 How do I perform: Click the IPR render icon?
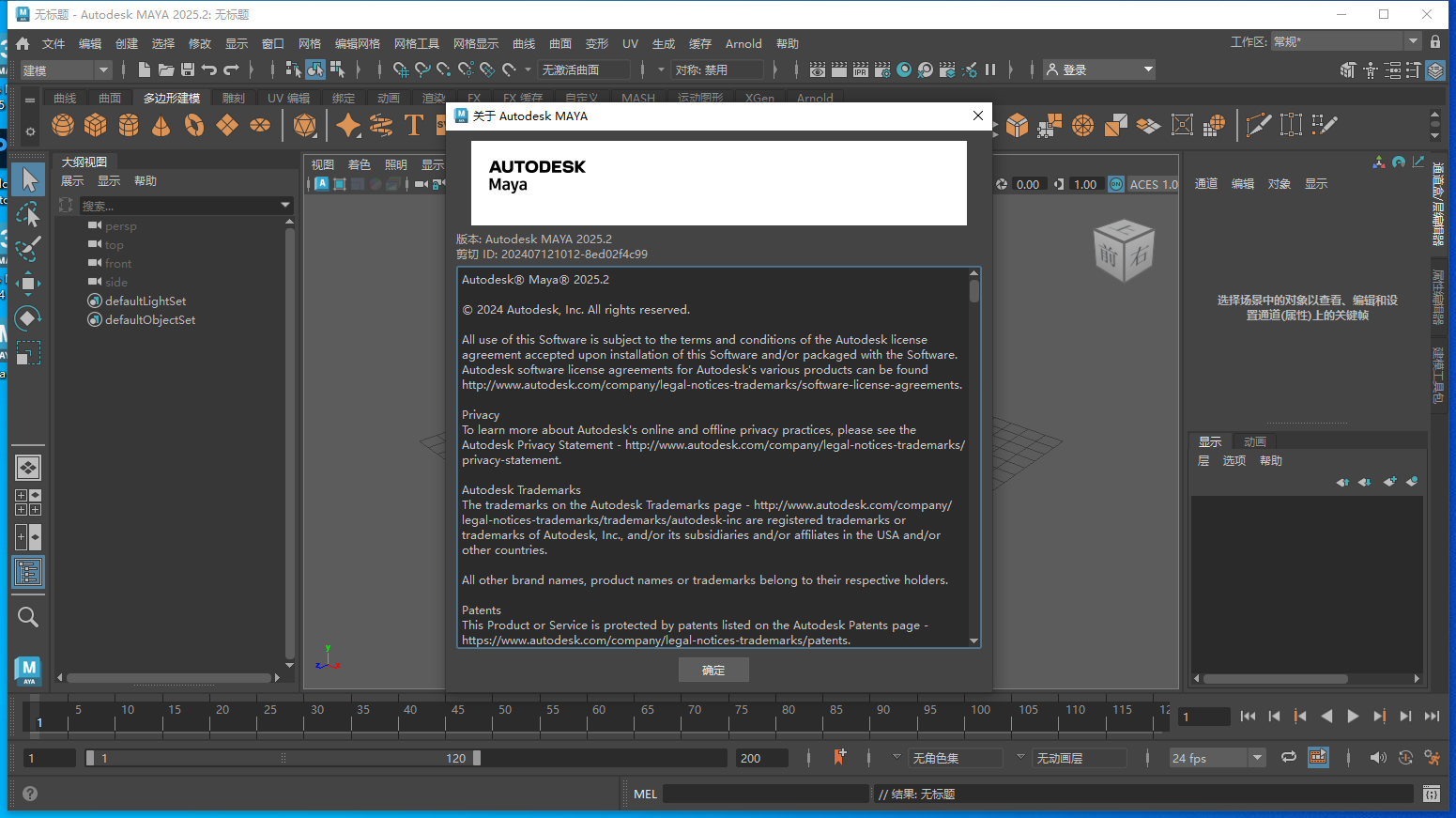861,69
